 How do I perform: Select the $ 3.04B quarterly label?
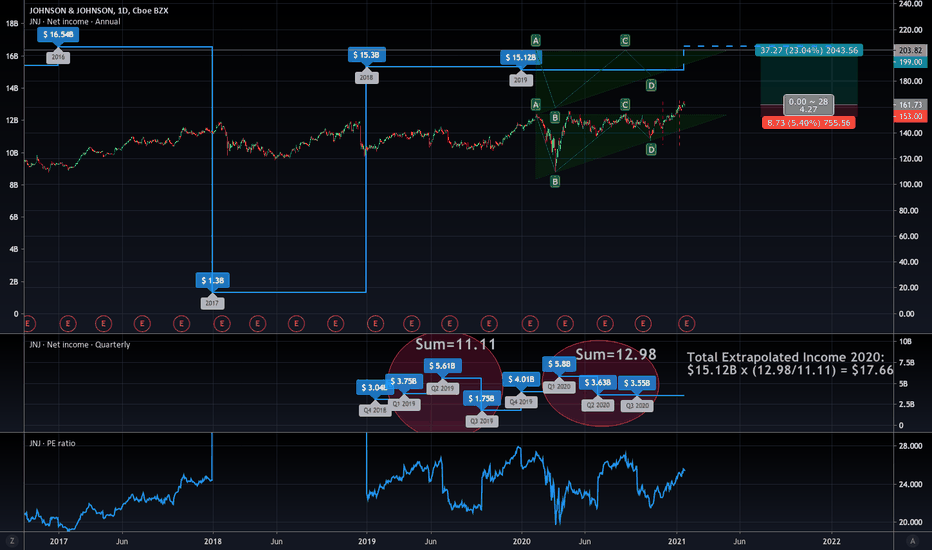click(x=372, y=387)
